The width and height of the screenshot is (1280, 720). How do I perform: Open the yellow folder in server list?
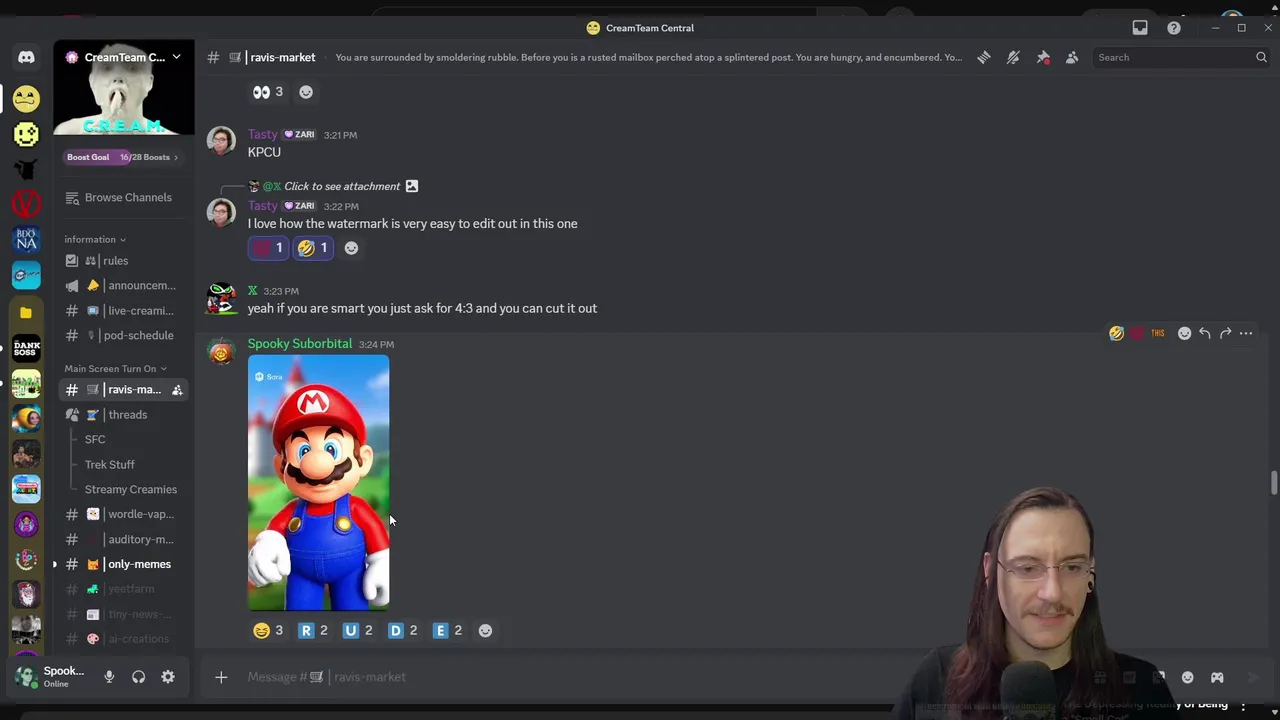coord(26,312)
